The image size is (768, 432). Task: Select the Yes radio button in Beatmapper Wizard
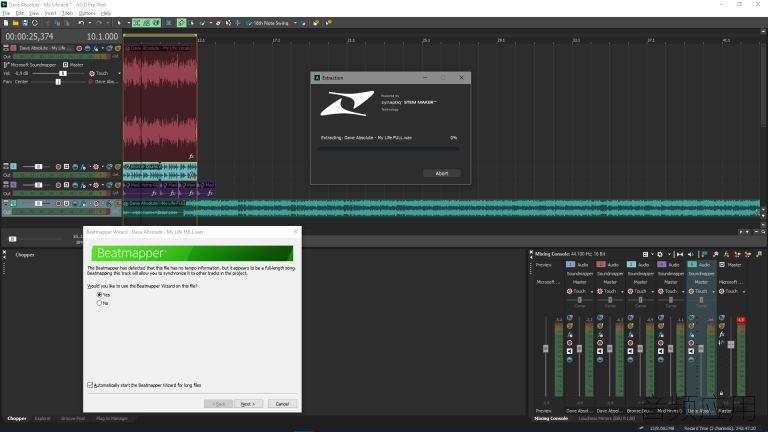pyautogui.click(x=99, y=295)
